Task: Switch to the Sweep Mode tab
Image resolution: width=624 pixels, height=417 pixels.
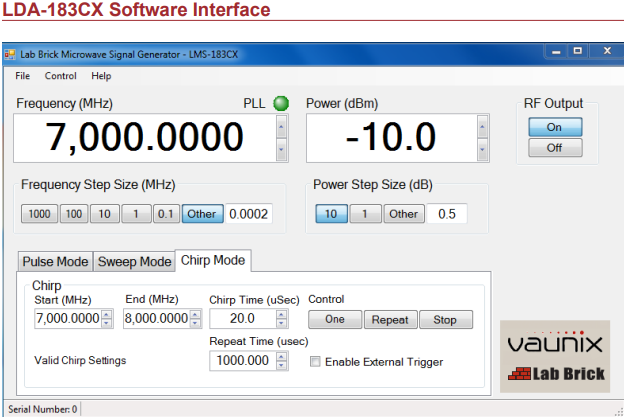Action: [x=134, y=261]
